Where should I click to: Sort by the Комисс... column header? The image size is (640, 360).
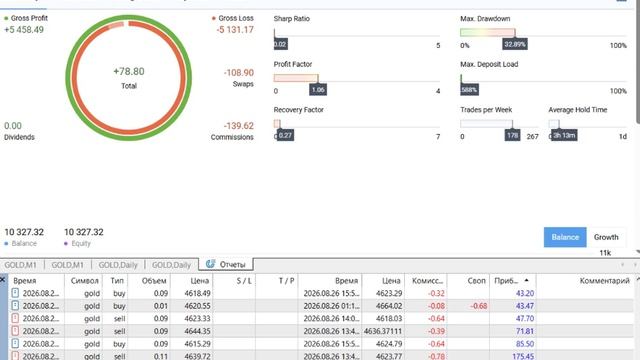click(x=427, y=281)
